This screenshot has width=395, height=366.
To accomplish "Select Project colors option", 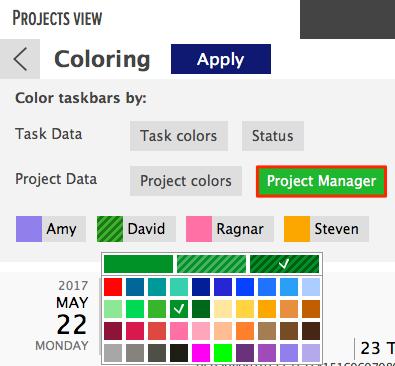I will pos(186,181).
